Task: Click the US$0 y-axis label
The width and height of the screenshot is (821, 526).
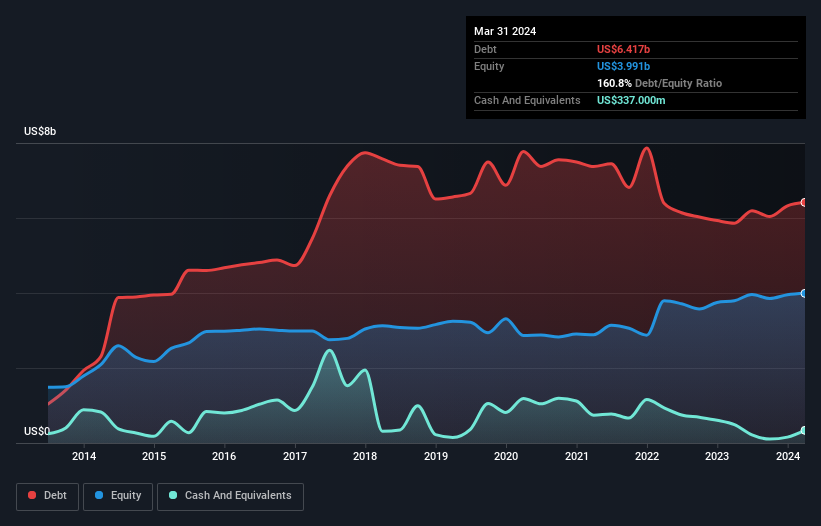Action: [37, 431]
